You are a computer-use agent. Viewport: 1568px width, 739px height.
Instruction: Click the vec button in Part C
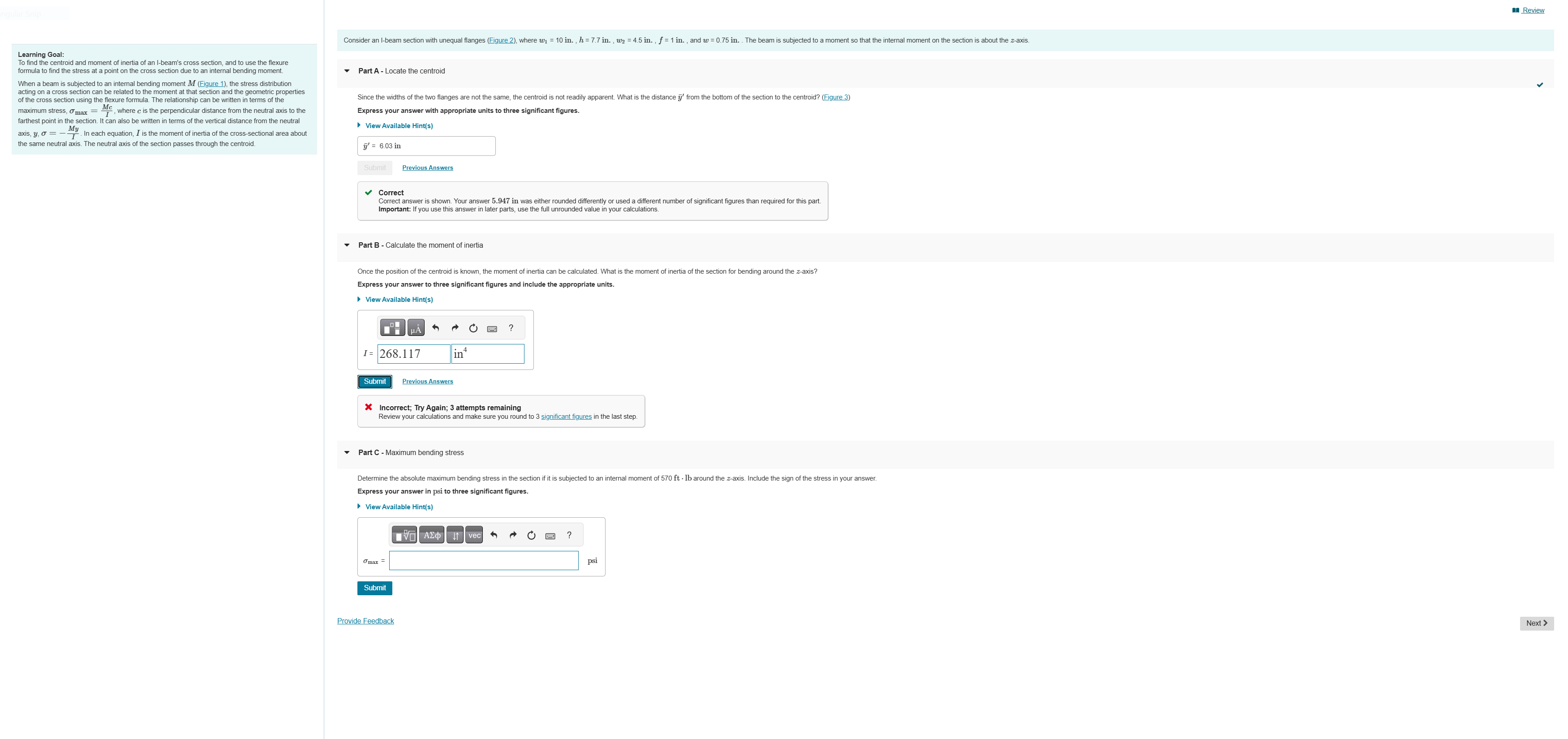pos(474,535)
